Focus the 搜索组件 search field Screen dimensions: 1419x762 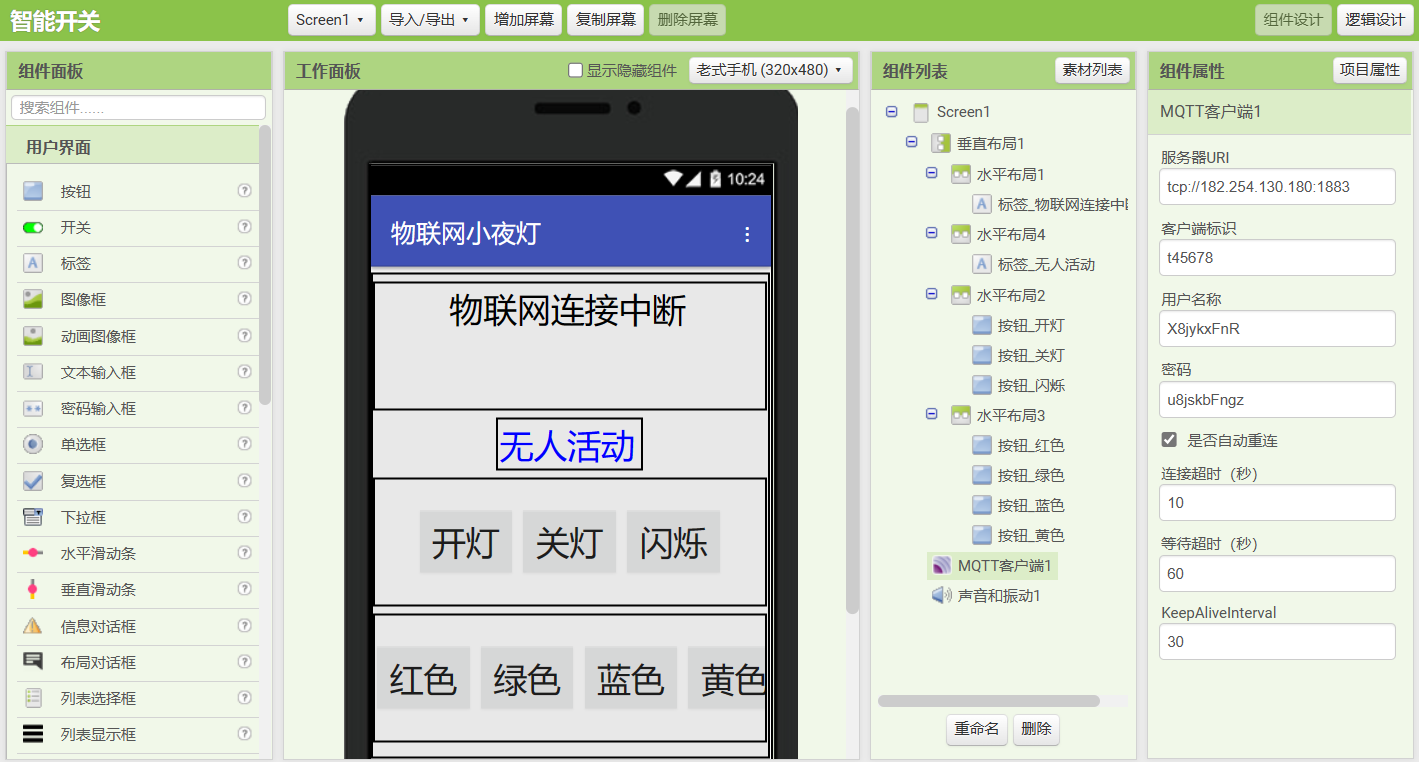pyautogui.click(x=138, y=107)
